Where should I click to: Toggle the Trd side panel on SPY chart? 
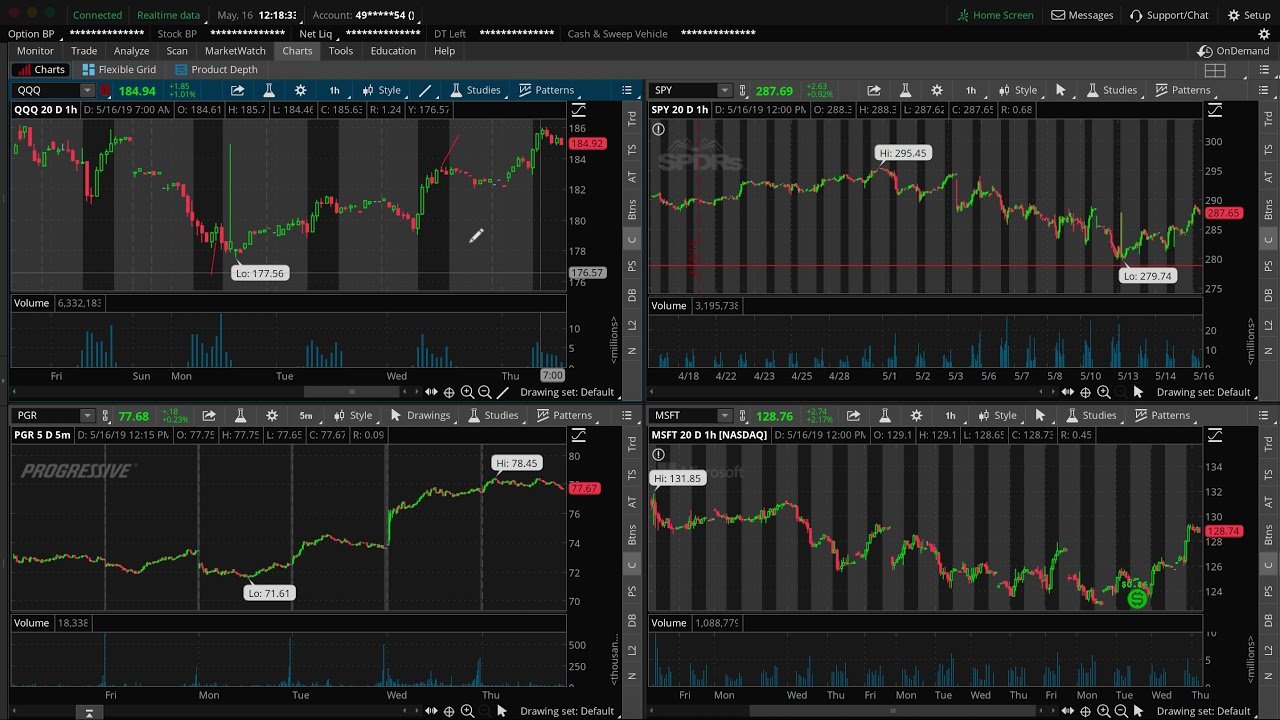coord(1269,119)
